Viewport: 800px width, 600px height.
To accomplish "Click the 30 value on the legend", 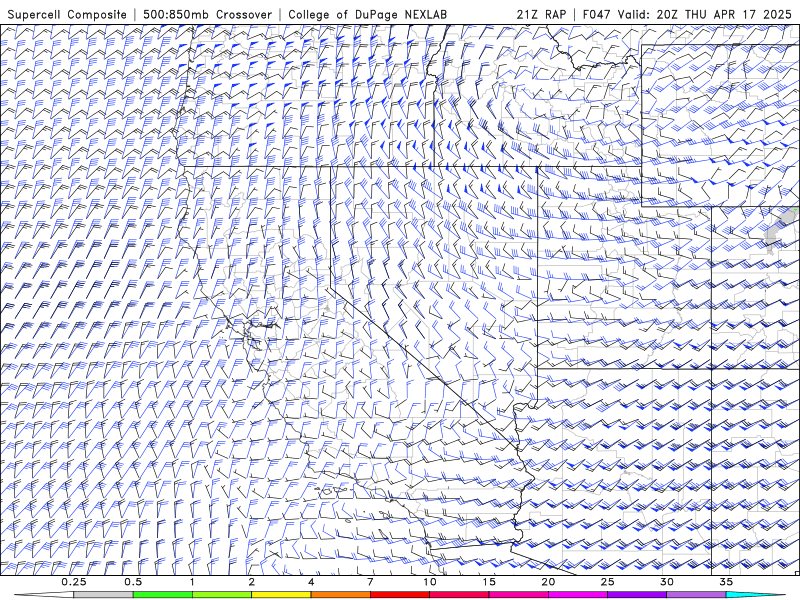I will [x=667, y=582].
